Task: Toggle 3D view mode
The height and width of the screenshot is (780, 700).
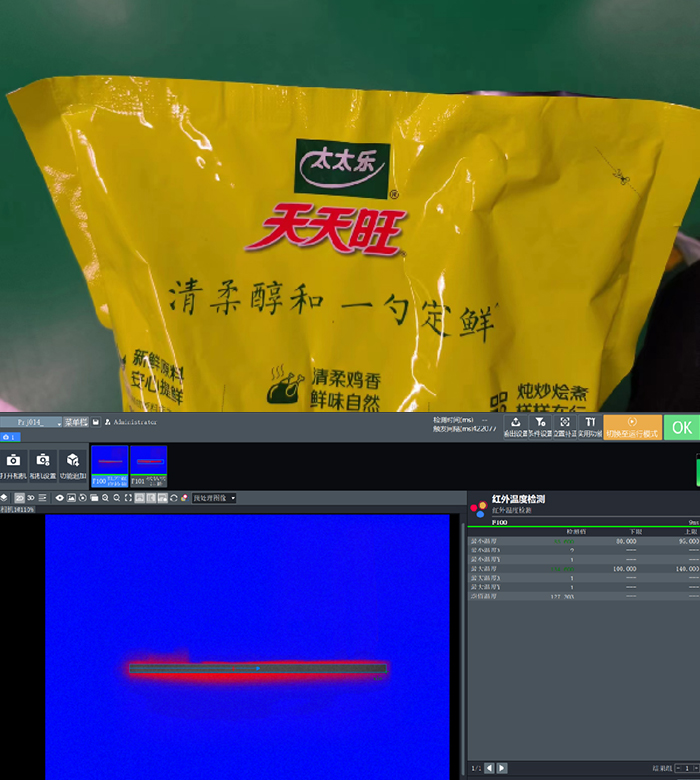Action: (30, 498)
